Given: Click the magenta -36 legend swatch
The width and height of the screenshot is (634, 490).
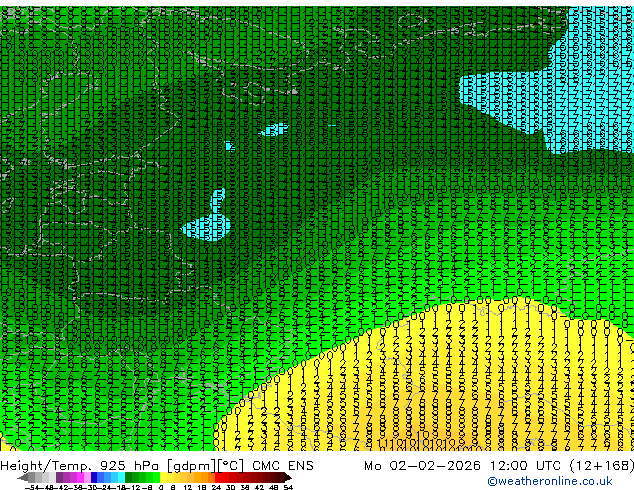Looking at the screenshot, I should [x=80, y=478].
